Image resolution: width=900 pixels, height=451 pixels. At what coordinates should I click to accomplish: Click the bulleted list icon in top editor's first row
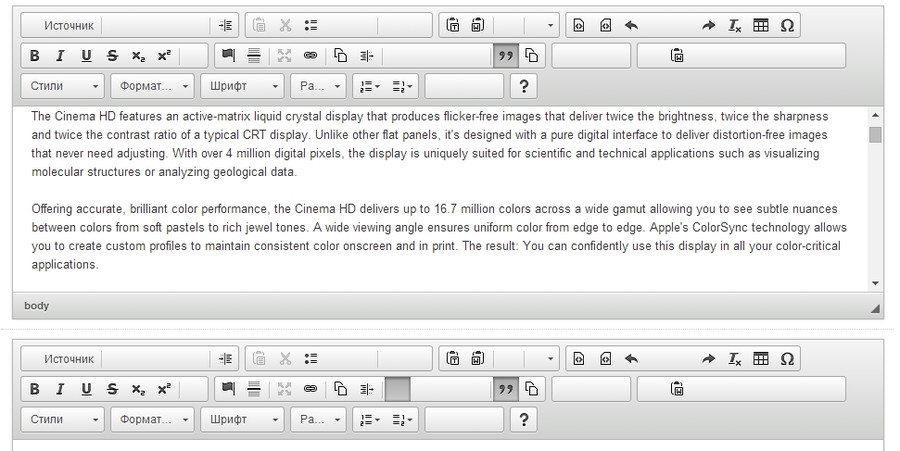click(311, 25)
